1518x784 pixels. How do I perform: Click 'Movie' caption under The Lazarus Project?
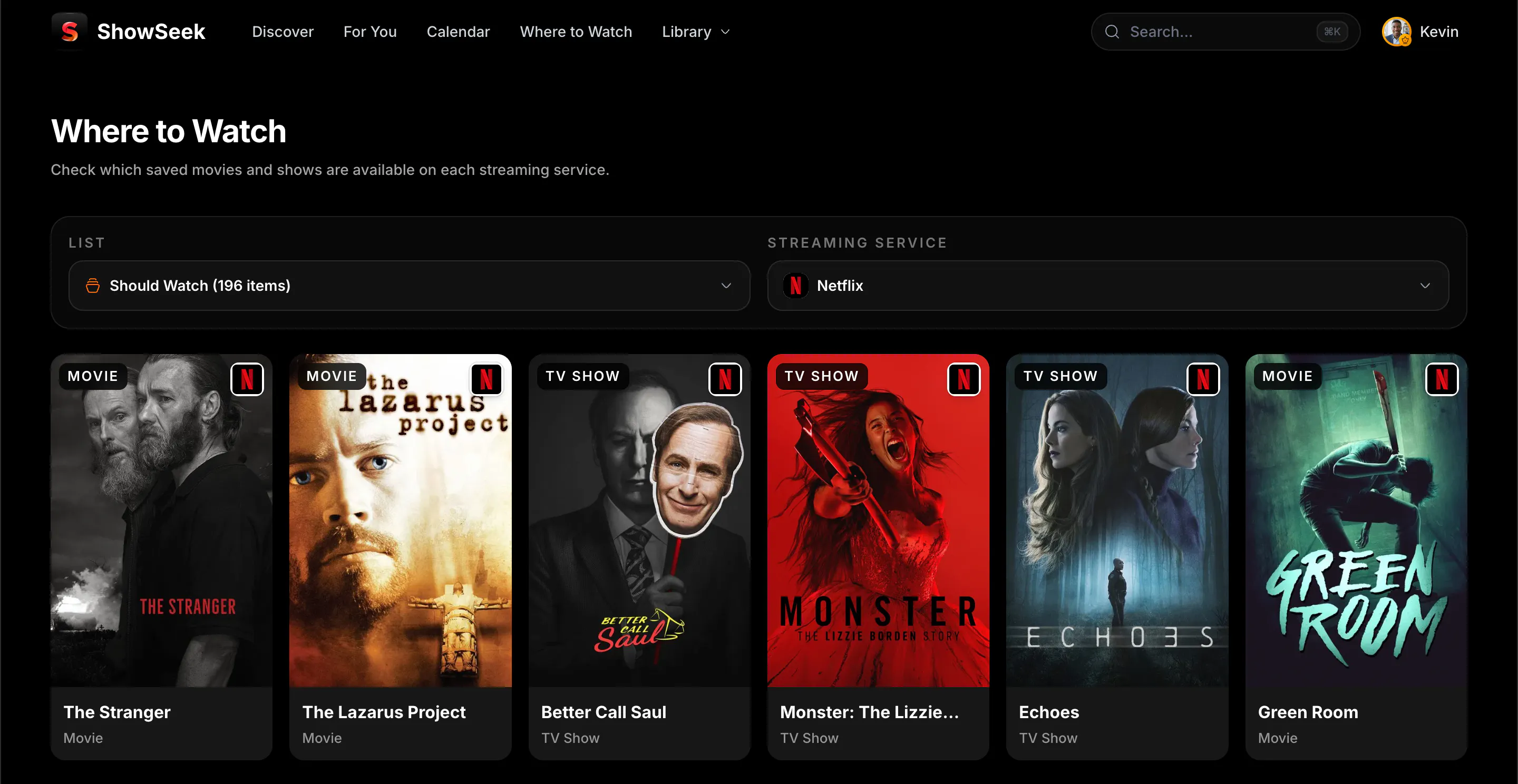click(x=322, y=738)
